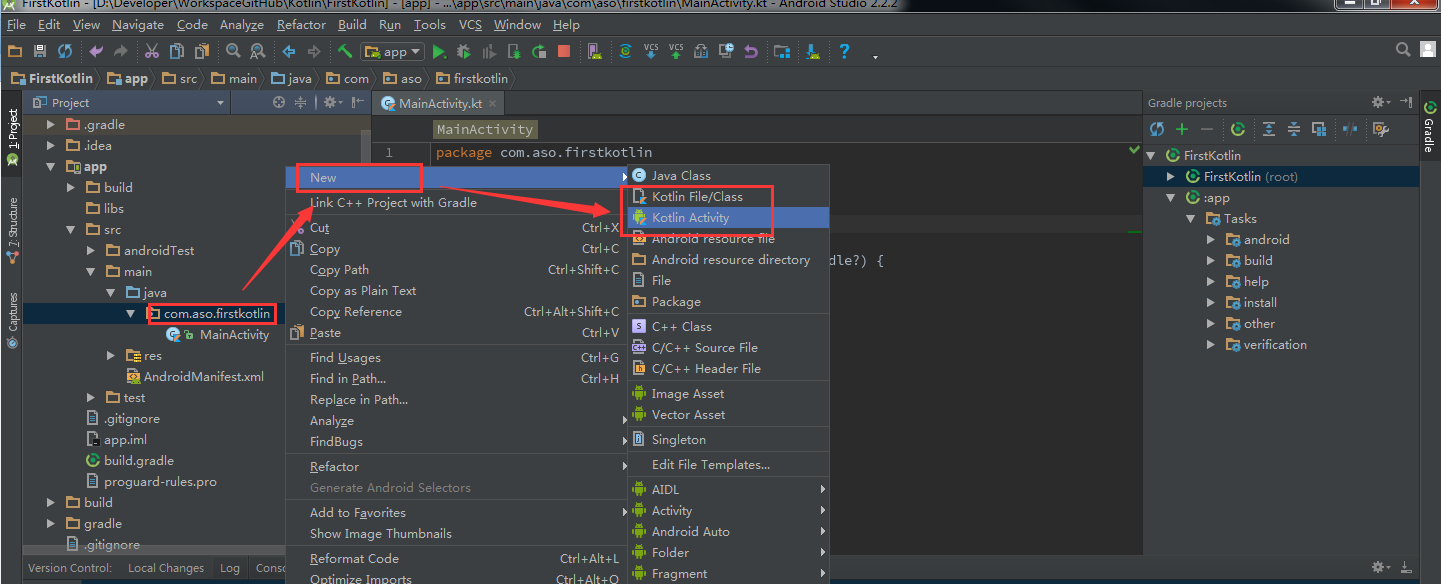Expand the .gradle folder

tap(51, 125)
